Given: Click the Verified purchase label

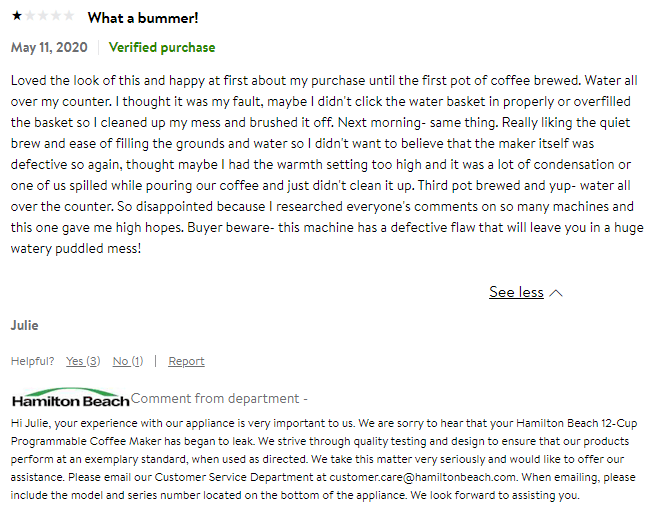Looking at the screenshot, I should [162, 47].
